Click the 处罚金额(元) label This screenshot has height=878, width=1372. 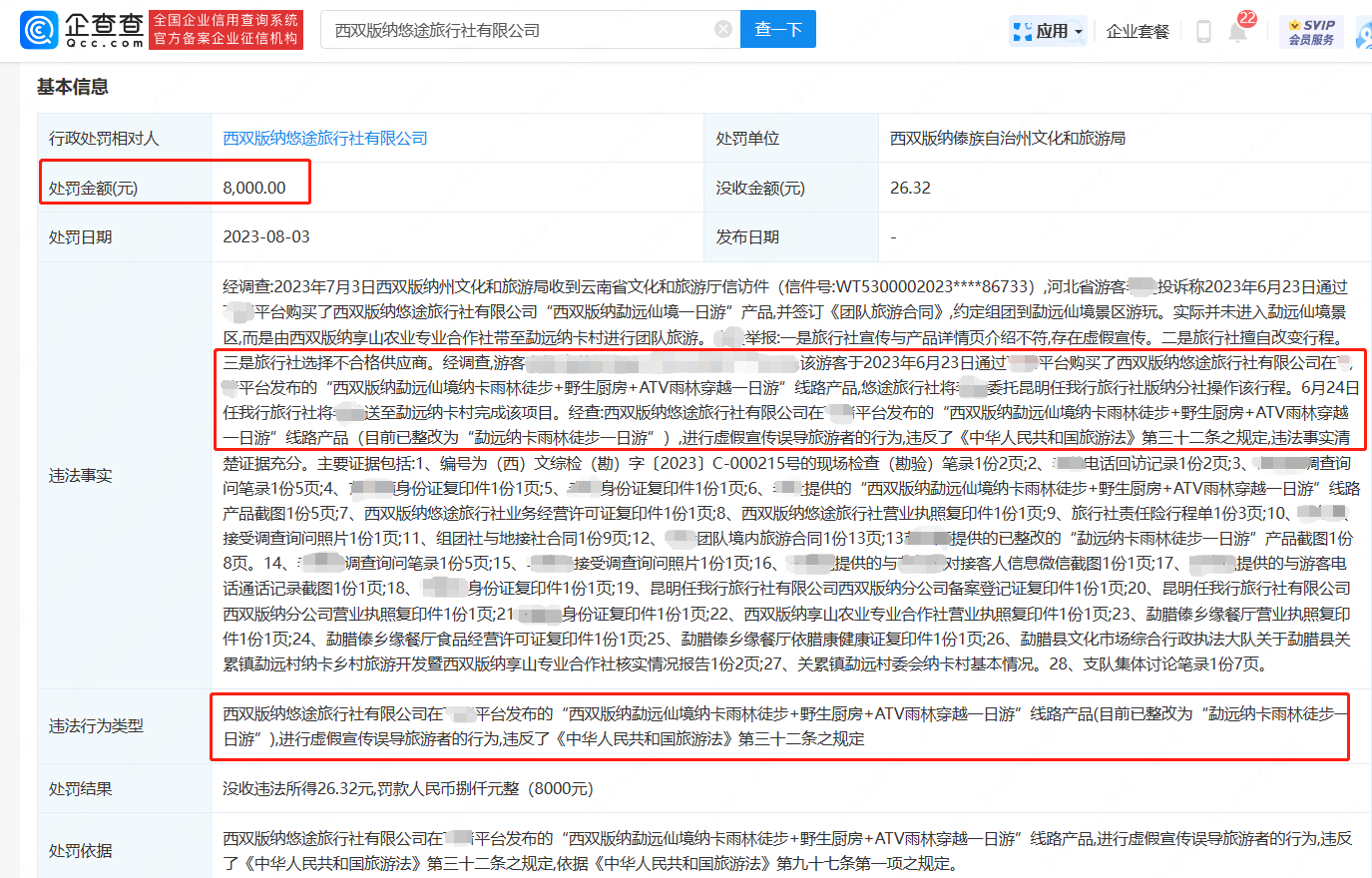(94, 188)
